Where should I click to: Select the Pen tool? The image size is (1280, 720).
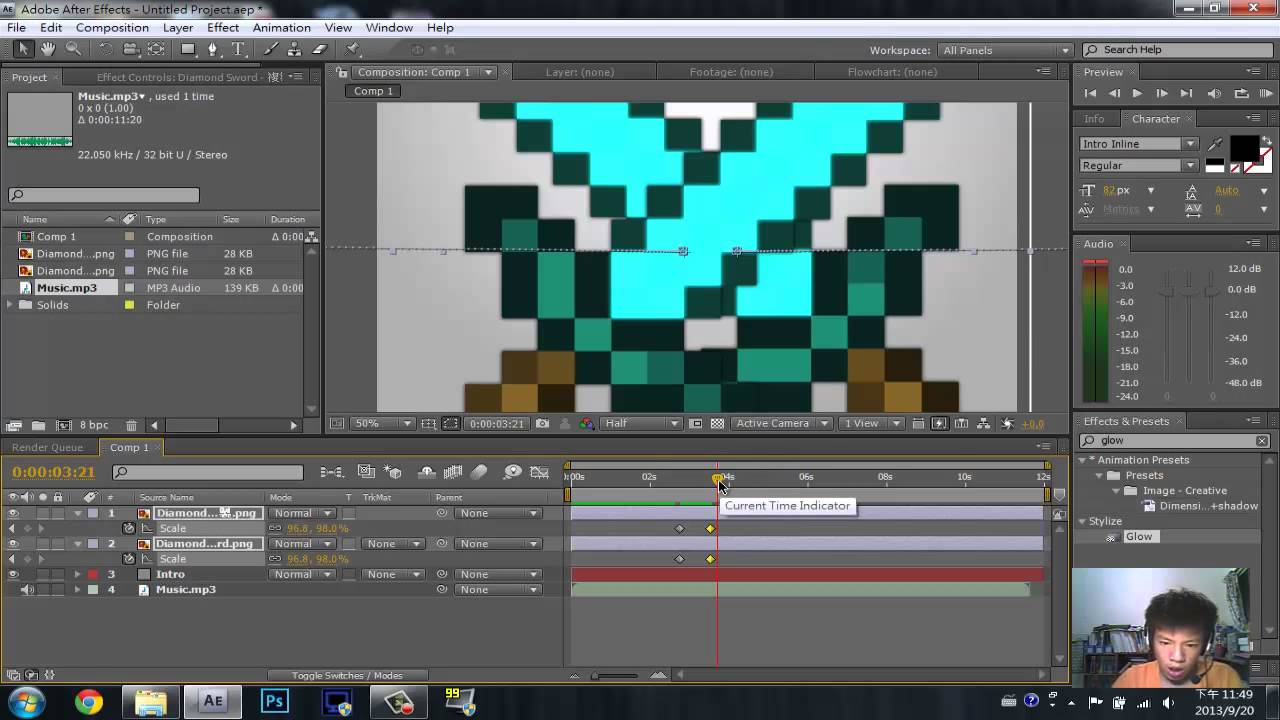pyautogui.click(x=213, y=49)
